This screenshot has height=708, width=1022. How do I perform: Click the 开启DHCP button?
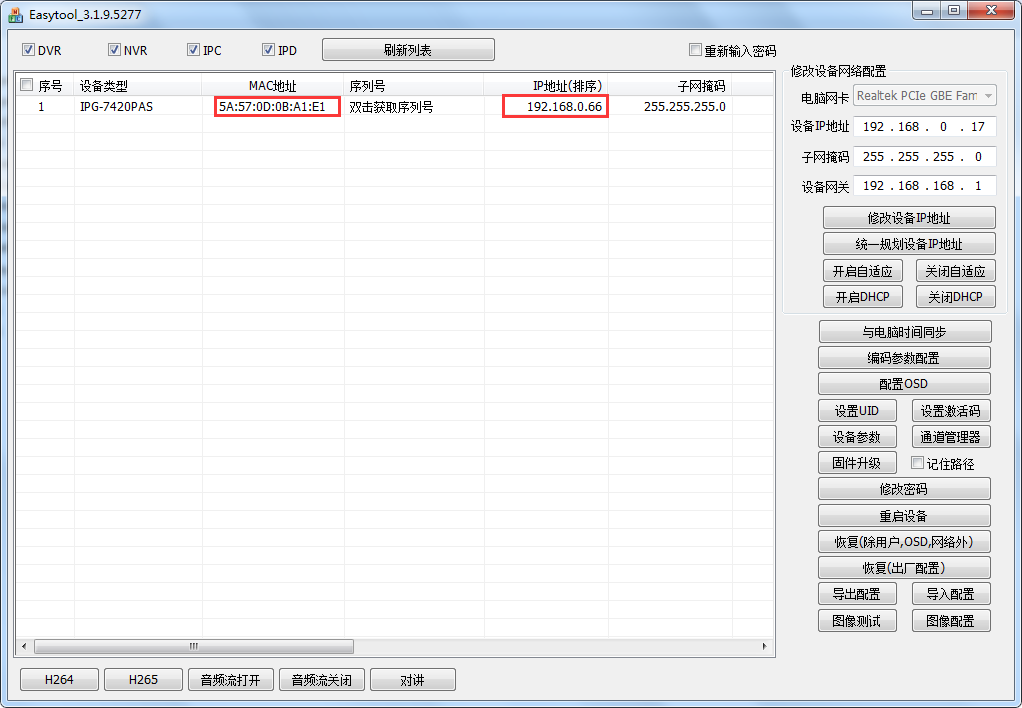click(862, 297)
